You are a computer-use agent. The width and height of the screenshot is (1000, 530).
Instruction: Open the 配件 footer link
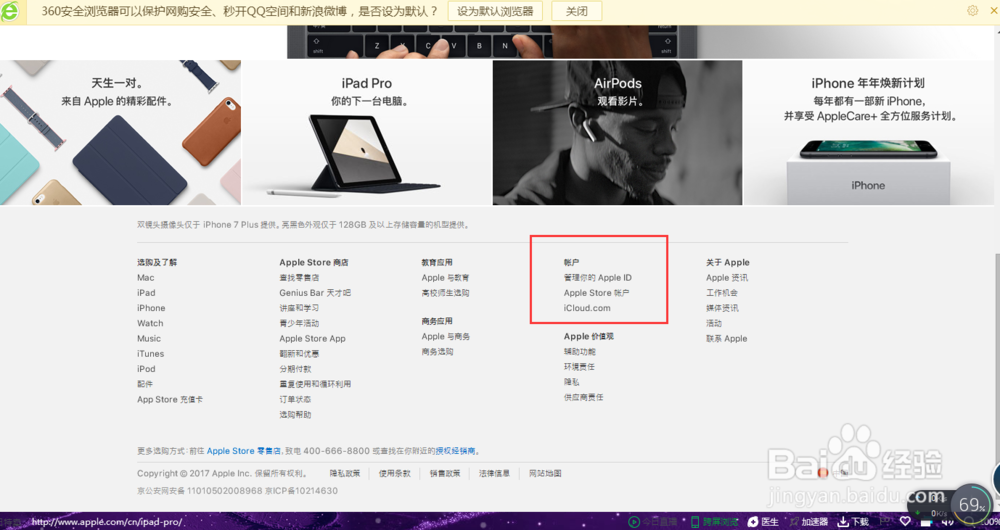coord(145,384)
